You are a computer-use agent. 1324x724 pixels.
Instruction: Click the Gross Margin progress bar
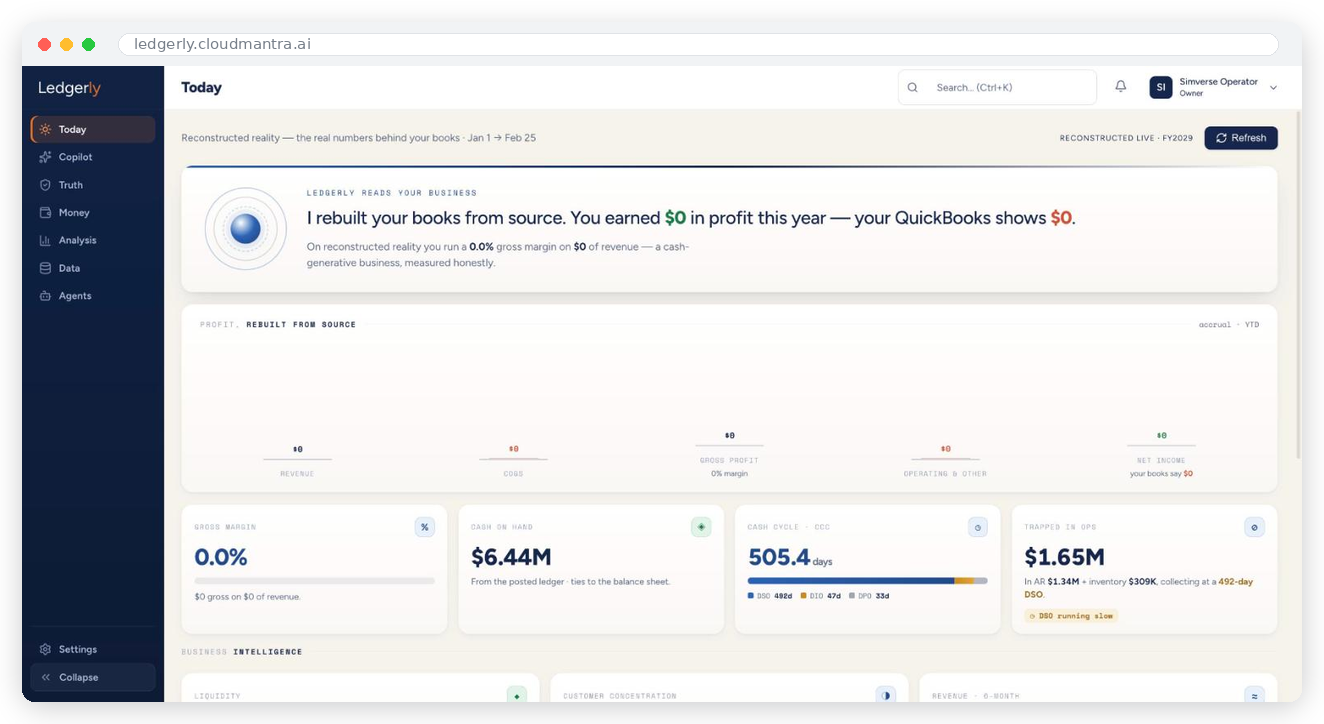coord(314,581)
